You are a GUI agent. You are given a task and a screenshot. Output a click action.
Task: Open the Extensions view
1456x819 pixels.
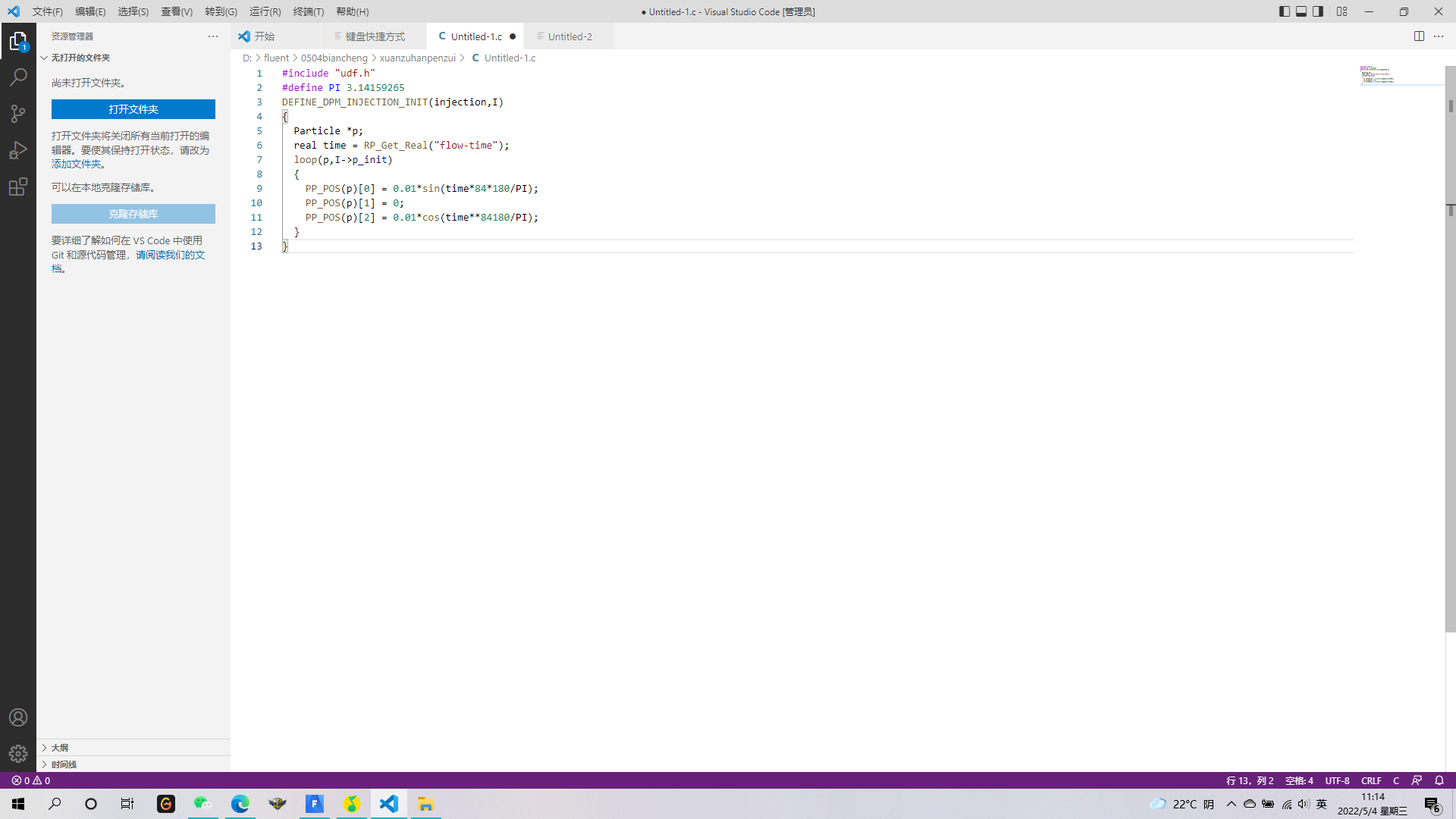(18, 187)
